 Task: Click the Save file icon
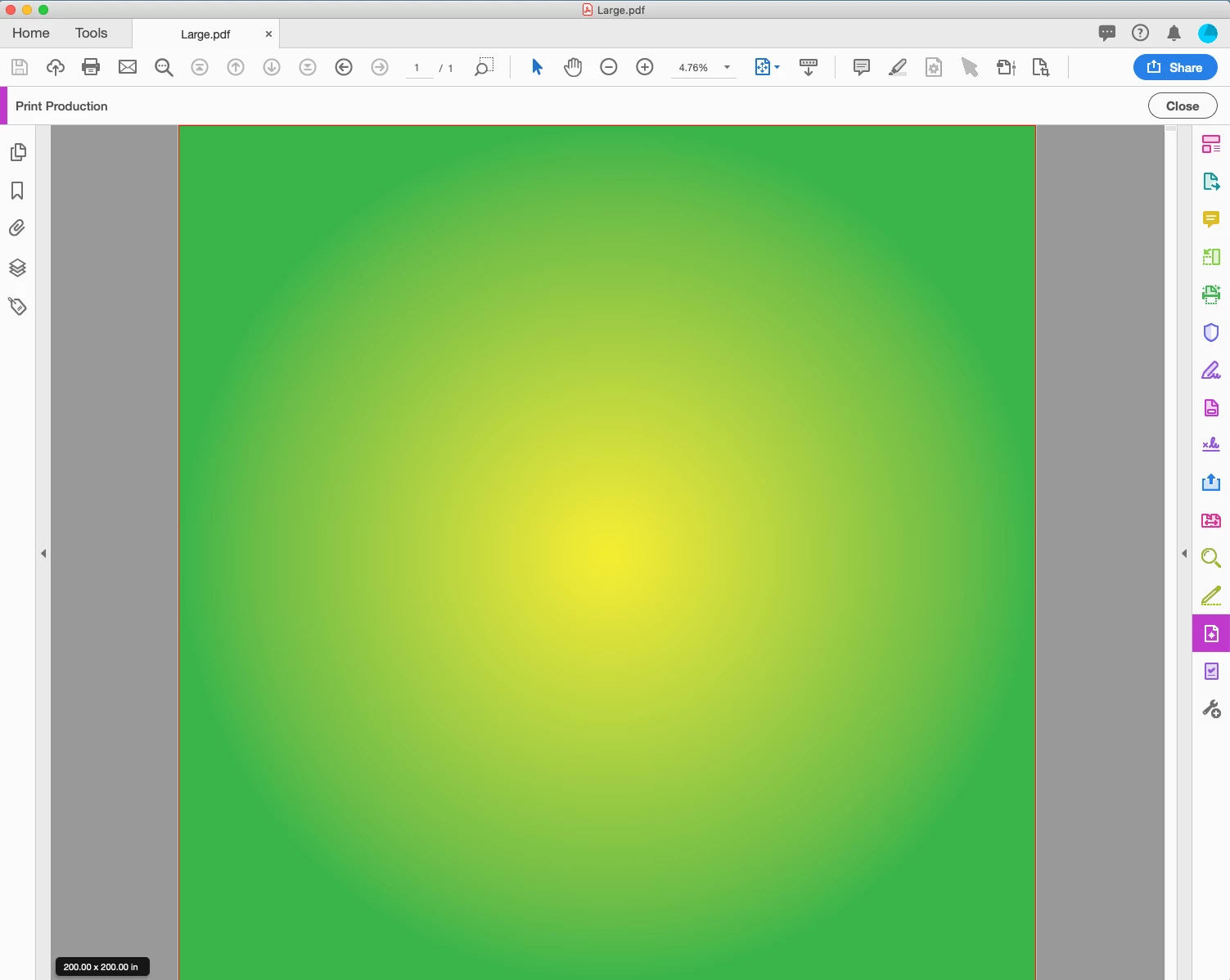click(20, 67)
